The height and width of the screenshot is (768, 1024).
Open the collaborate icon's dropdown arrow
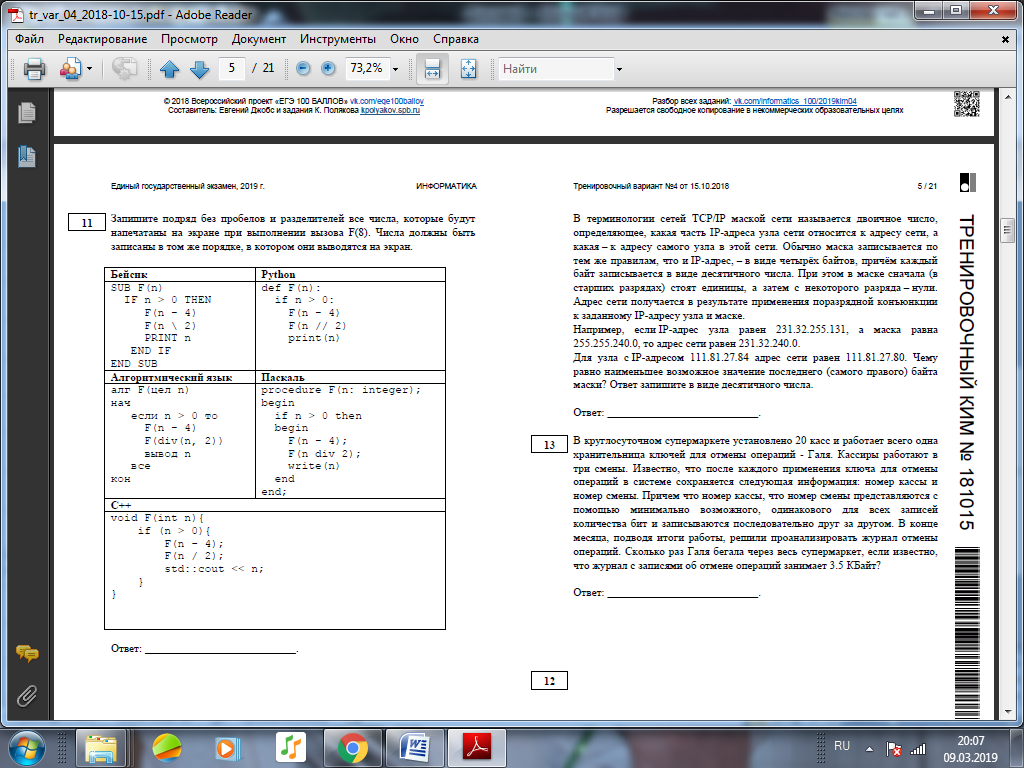tap(89, 69)
